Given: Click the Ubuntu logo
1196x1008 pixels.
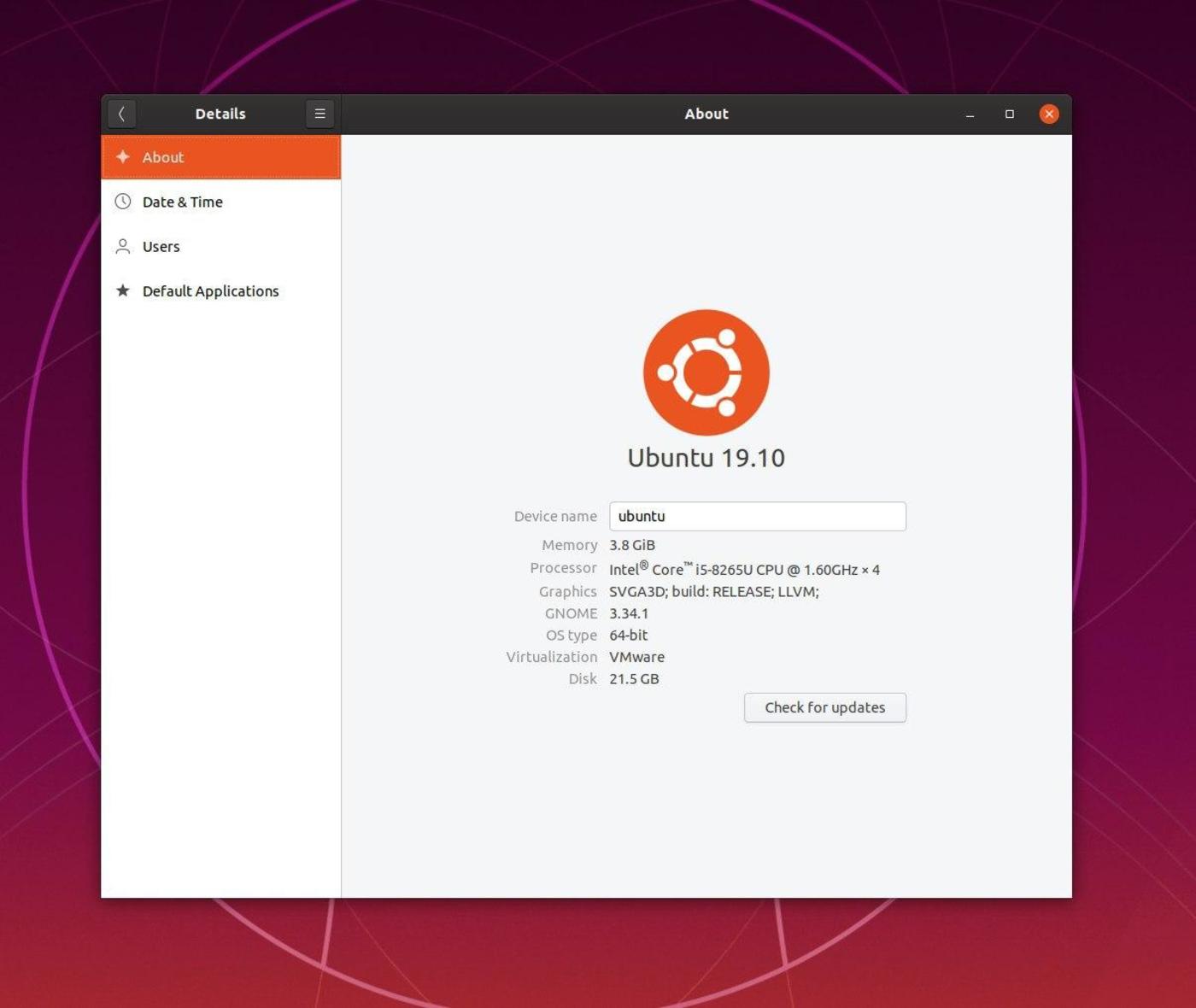Looking at the screenshot, I should (x=706, y=372).
